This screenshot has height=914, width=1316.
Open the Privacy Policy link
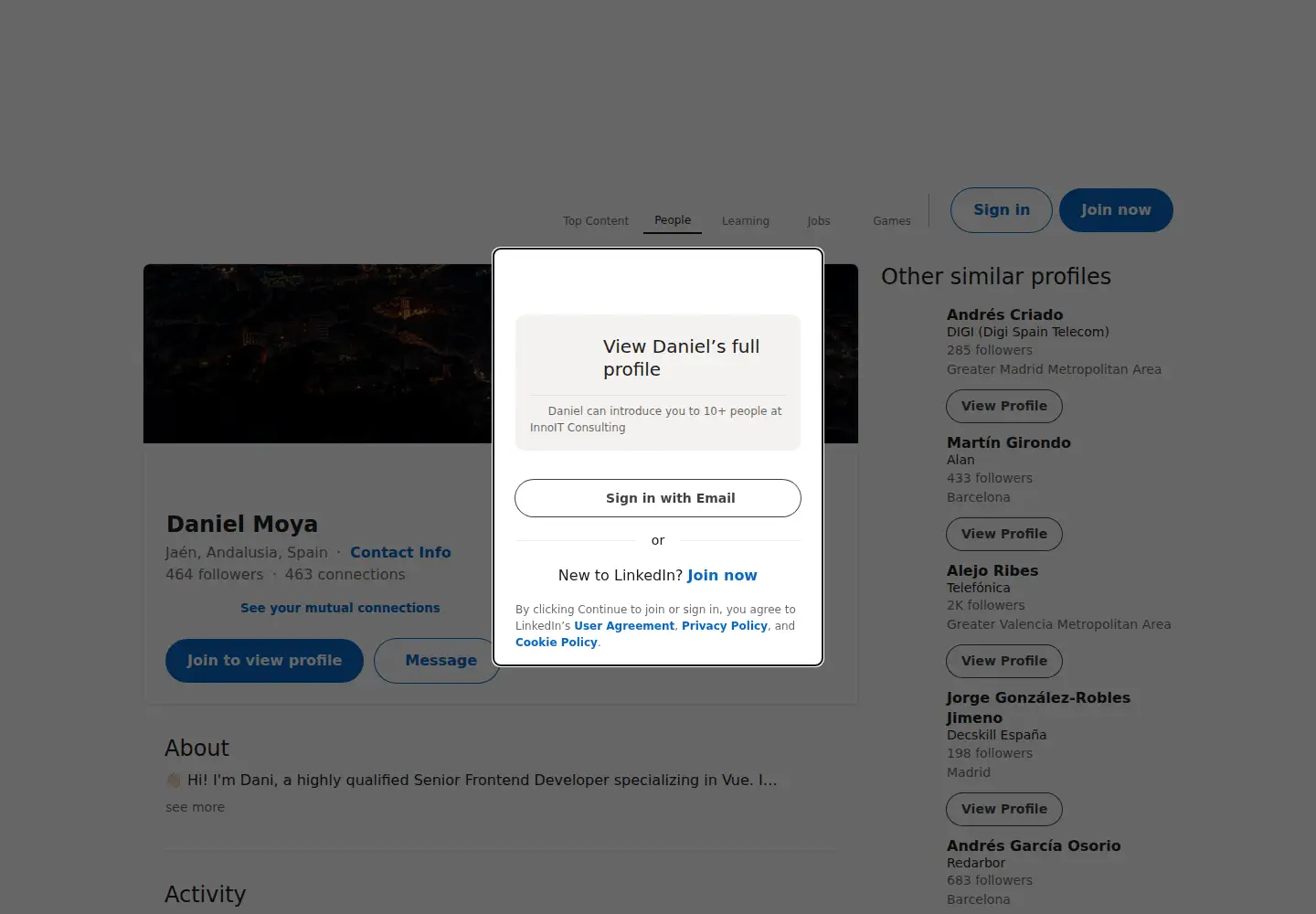(x=725, y=626)
